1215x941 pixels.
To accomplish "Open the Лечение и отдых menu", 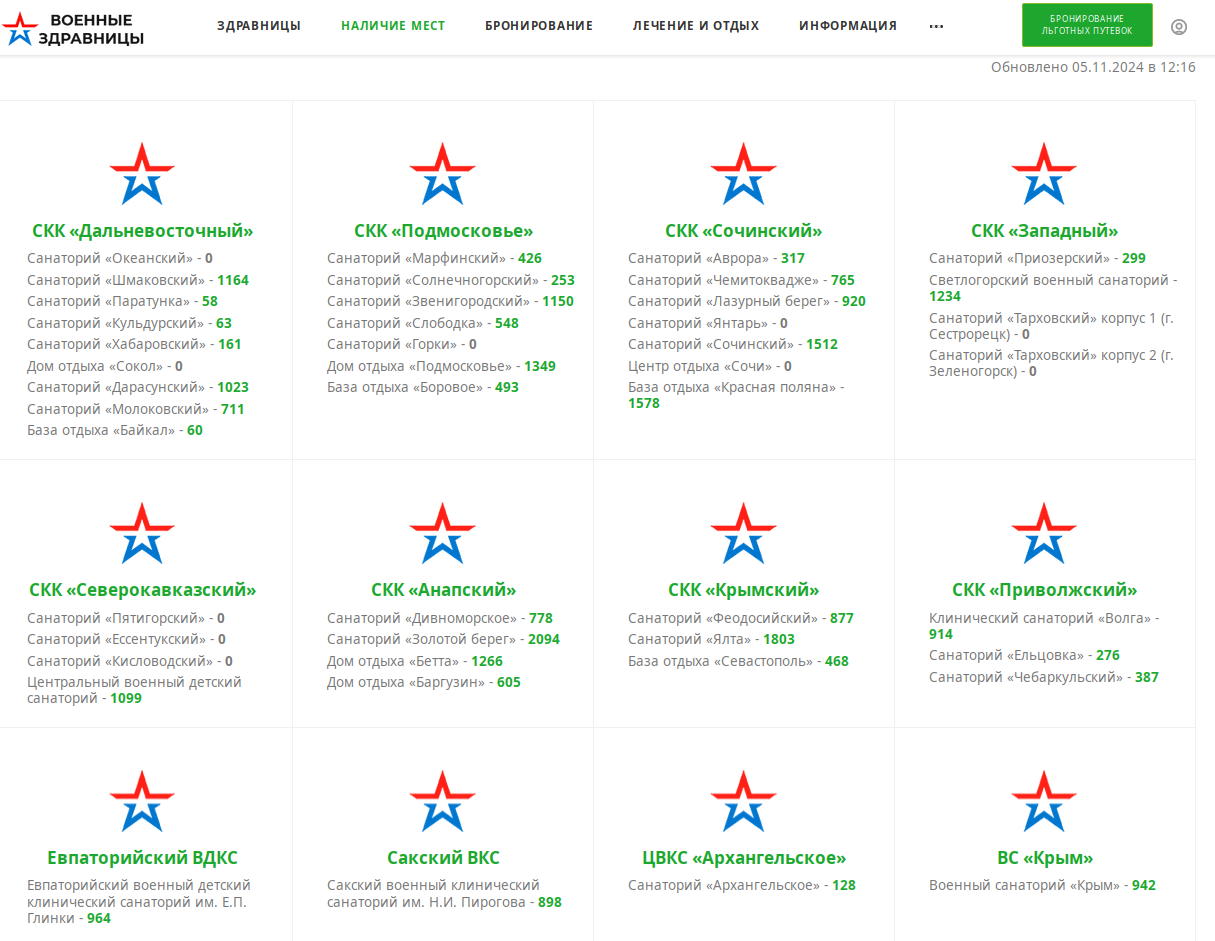I will pos(696,26).
